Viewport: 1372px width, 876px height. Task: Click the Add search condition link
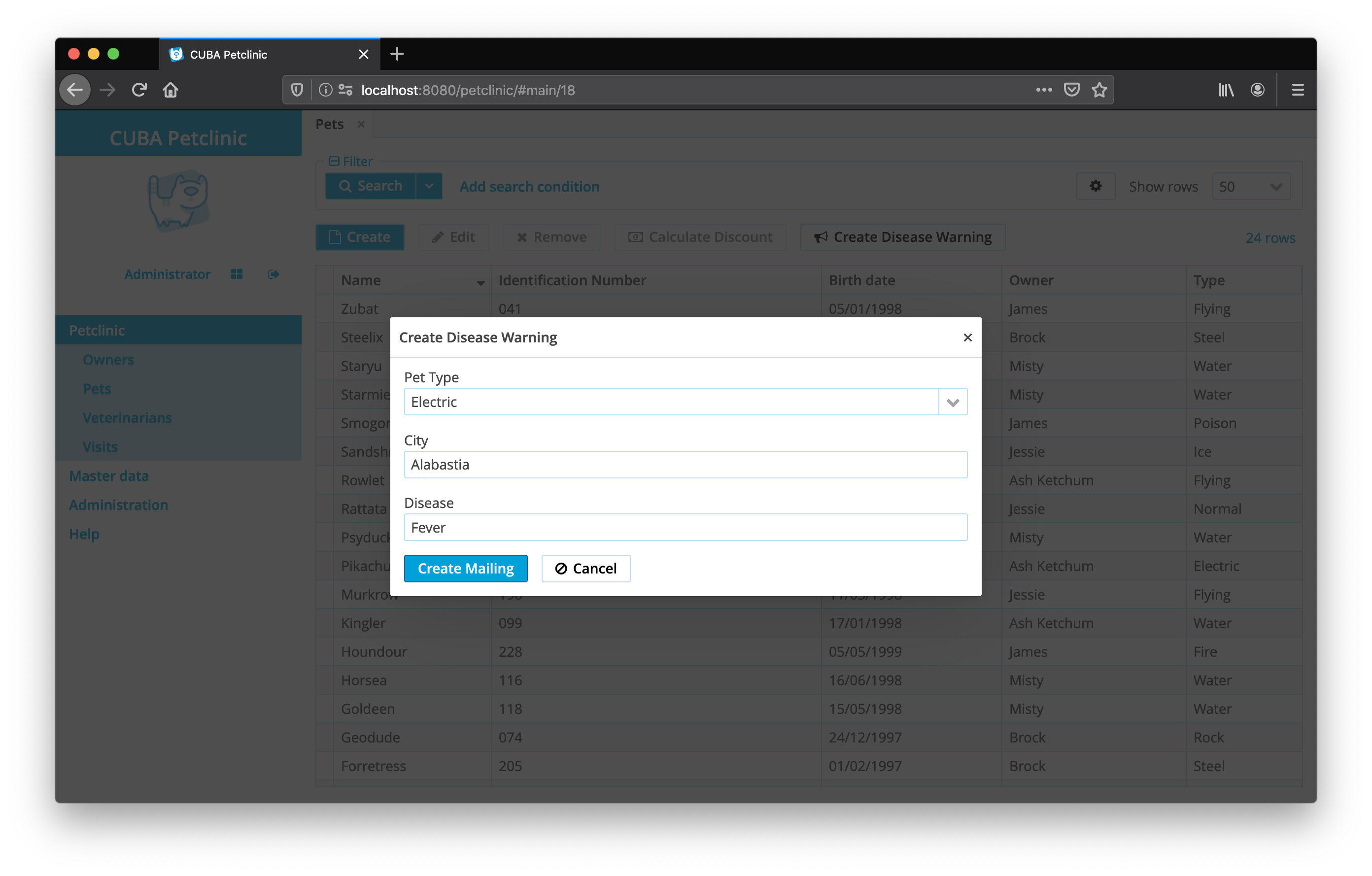[x=529, y=187]
